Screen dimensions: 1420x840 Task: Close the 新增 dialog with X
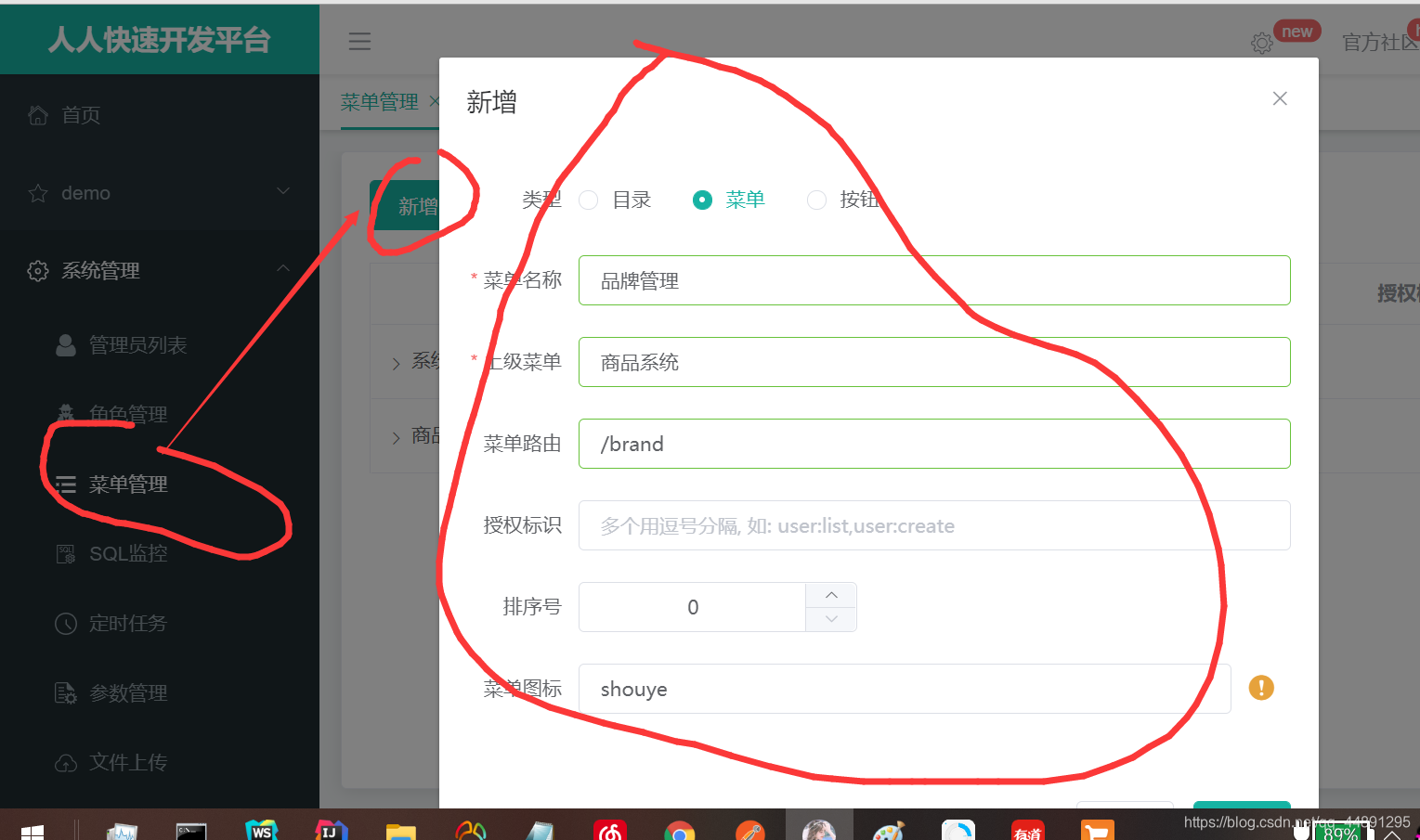(x=1280, y=98)
